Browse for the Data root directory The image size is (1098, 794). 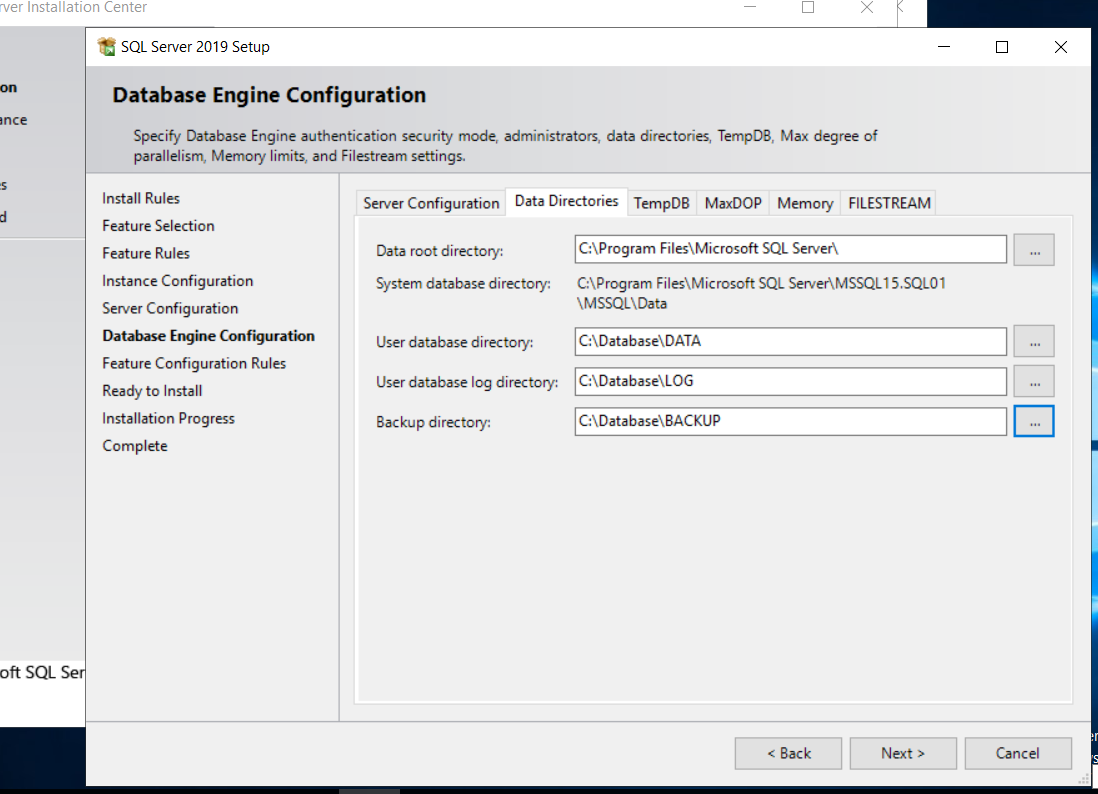(x=1034, y=250)
